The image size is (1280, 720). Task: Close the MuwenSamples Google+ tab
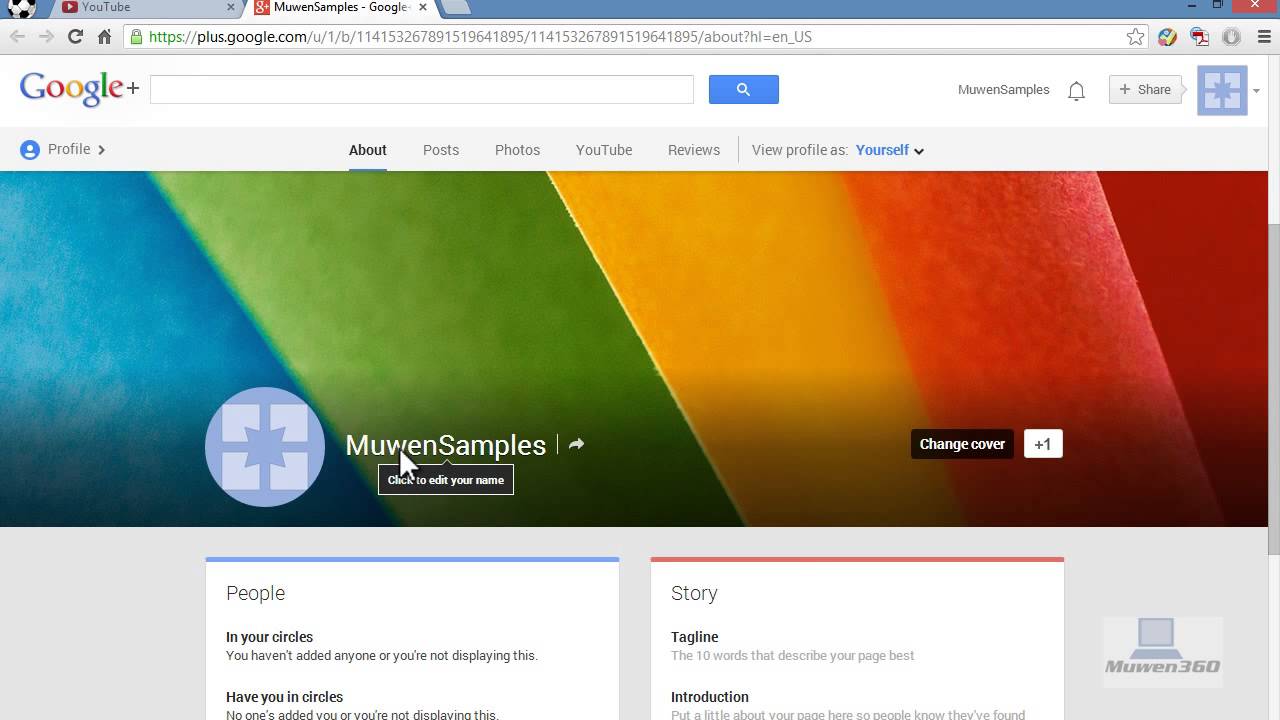coord(422,7)
